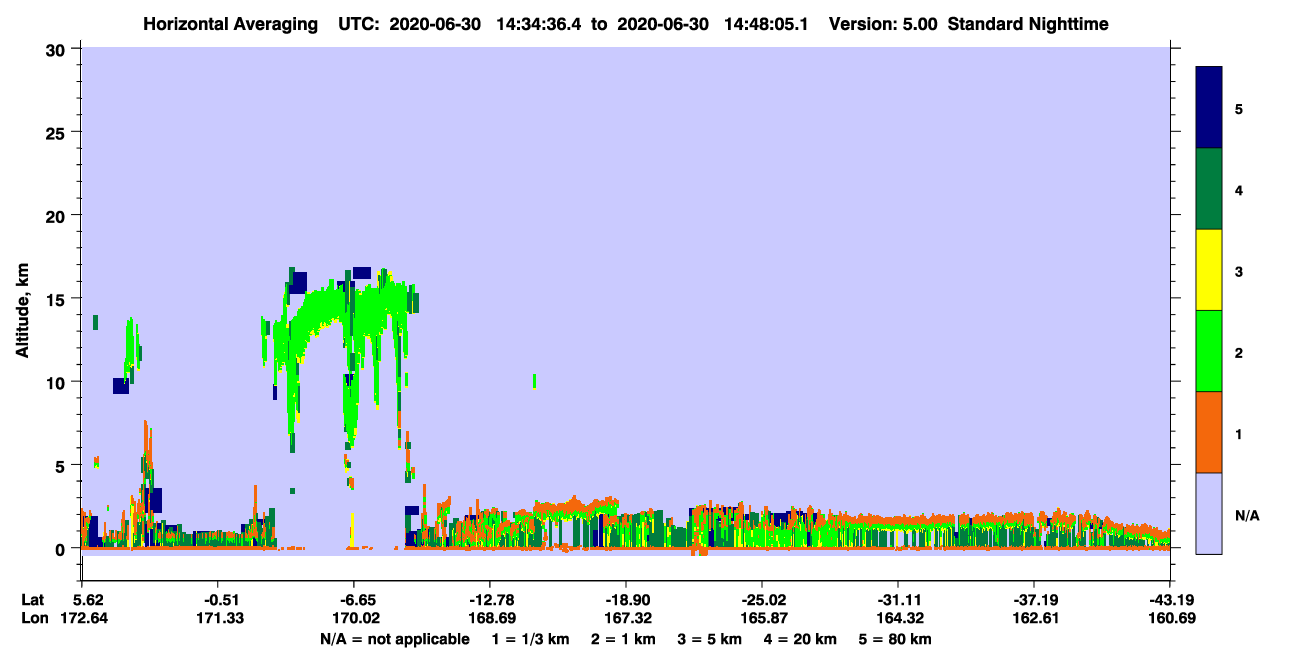This screenshot has width=1300, height=667.
Task: Click the end time "14:48:05.1"
Action: pos(766,24)
